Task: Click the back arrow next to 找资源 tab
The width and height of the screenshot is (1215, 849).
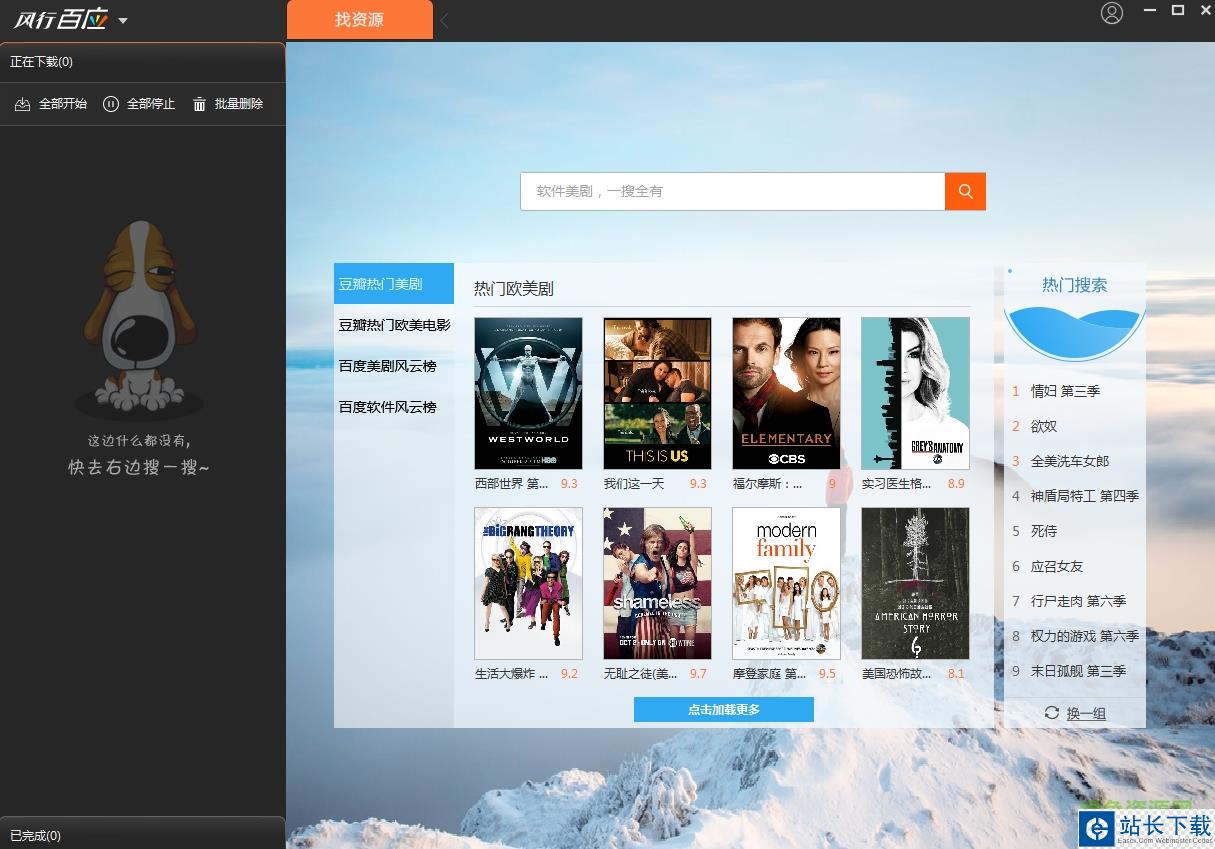Action: coord(444,20)
